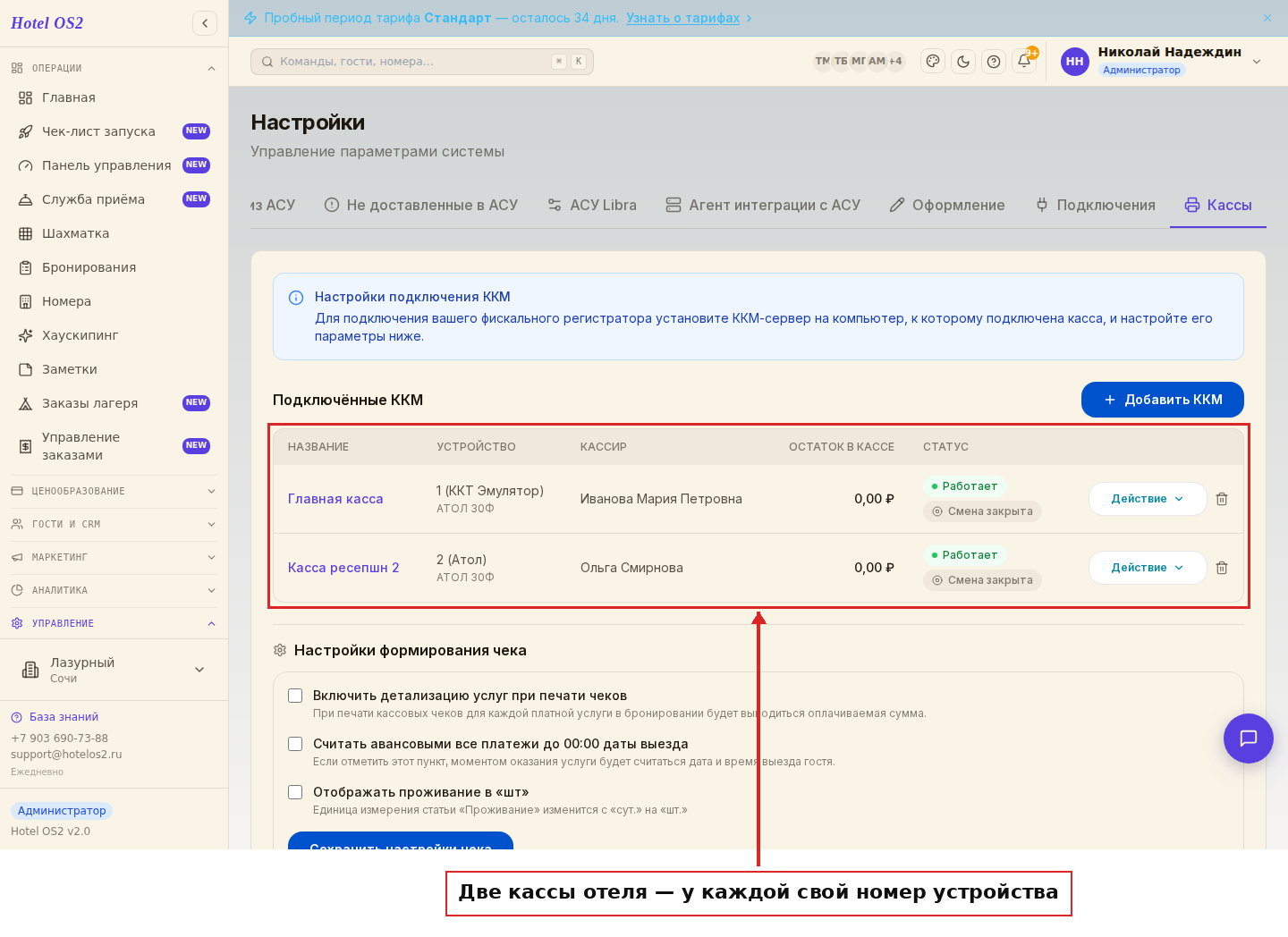This screenshot has width=1288, height=937.
Task: Open the Узнать о тарифах link
Action: click(683, 18)
